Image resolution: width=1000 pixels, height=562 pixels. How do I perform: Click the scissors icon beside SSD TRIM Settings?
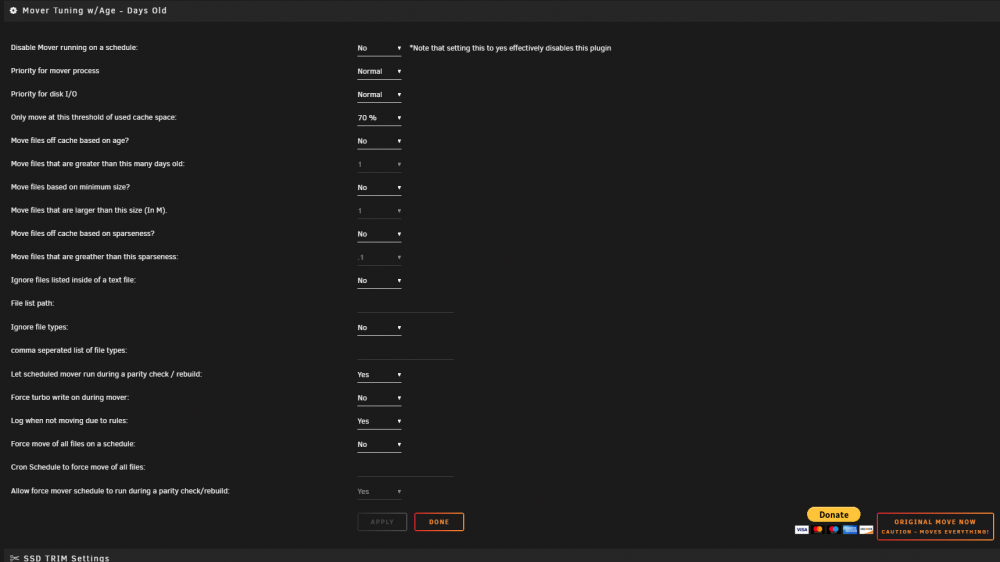[14, 558]
